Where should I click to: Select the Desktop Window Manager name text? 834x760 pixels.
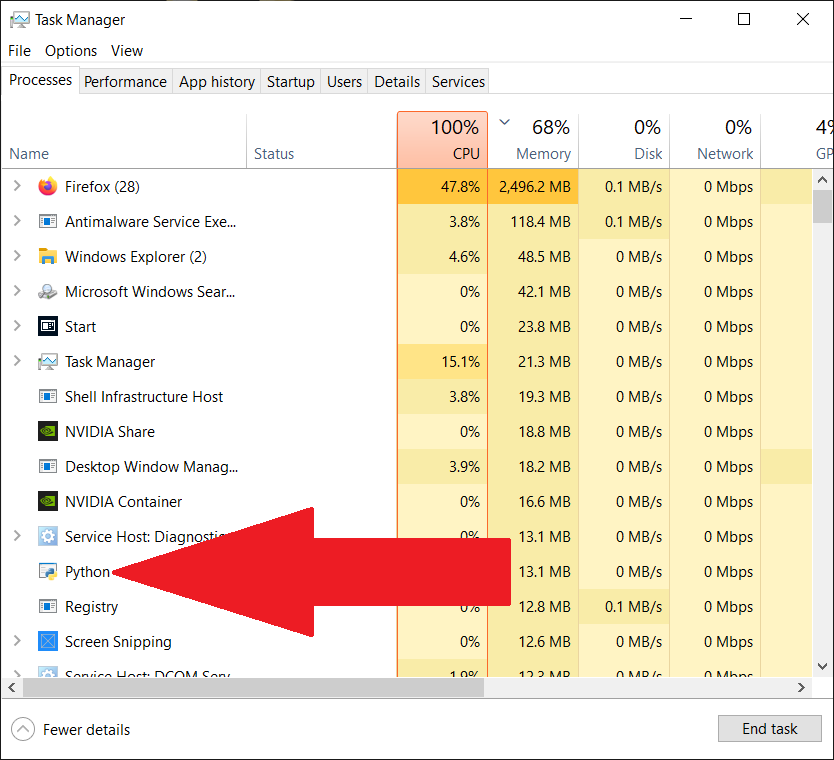152,466
